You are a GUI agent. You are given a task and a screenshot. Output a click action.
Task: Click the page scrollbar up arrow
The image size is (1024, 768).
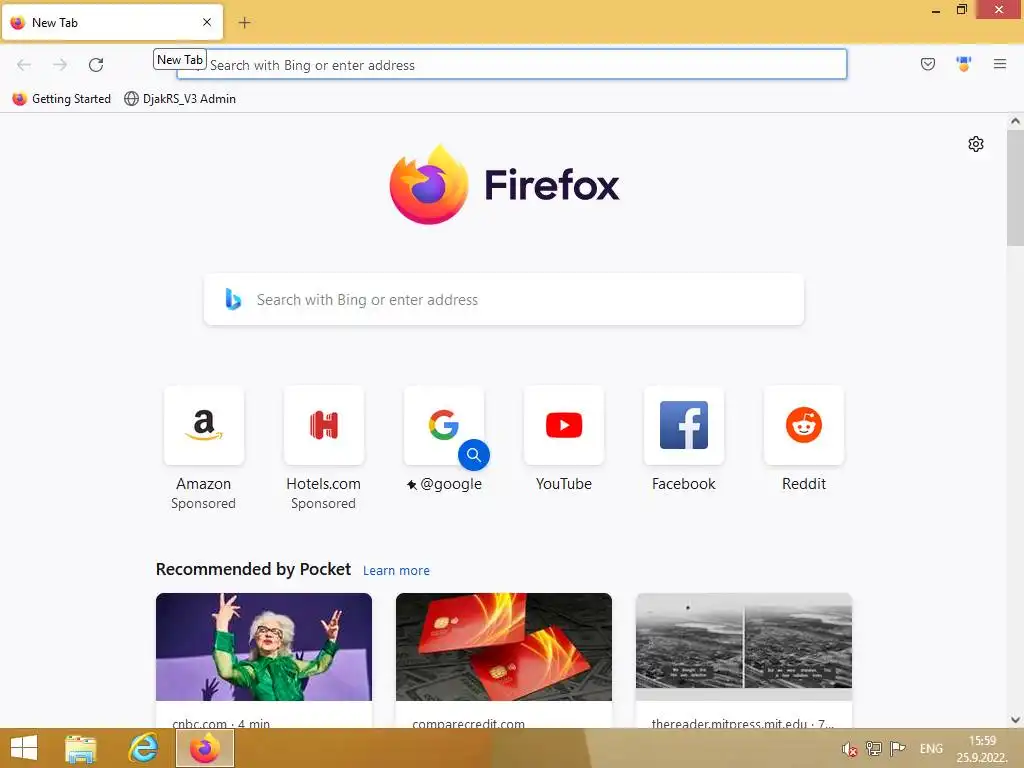[x=1015, y=121]
